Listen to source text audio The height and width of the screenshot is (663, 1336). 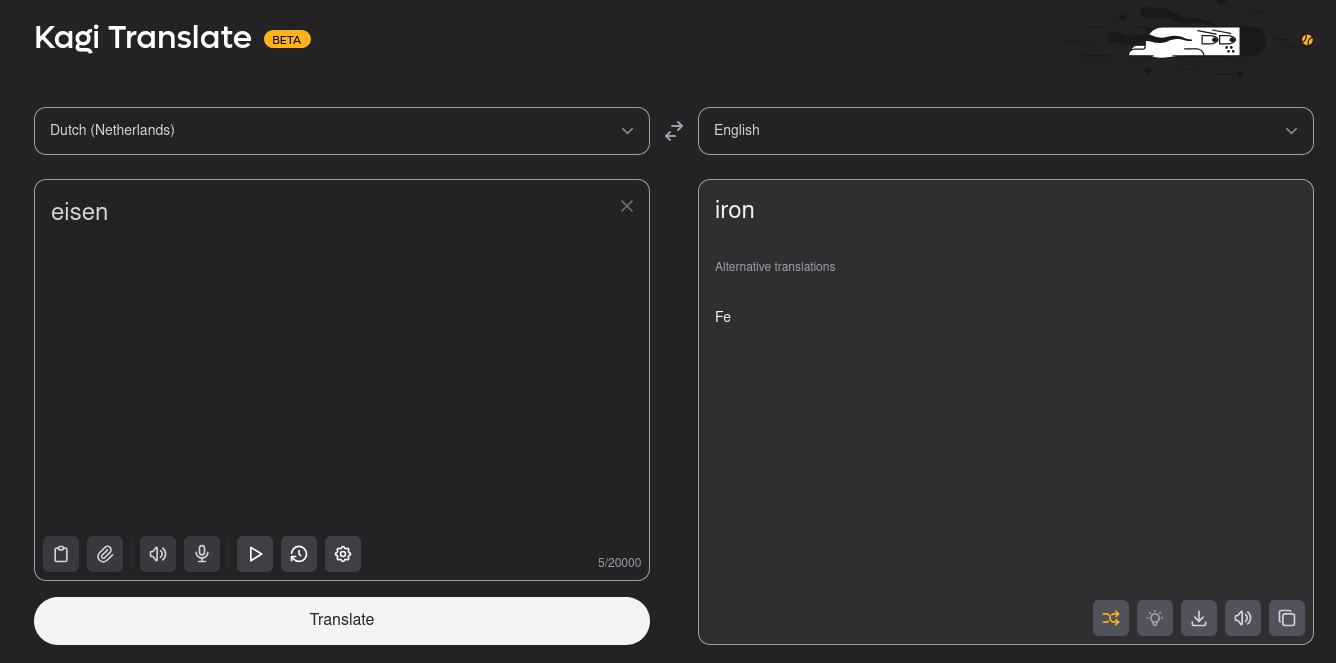pyautogui.click(x=158, y=554)
